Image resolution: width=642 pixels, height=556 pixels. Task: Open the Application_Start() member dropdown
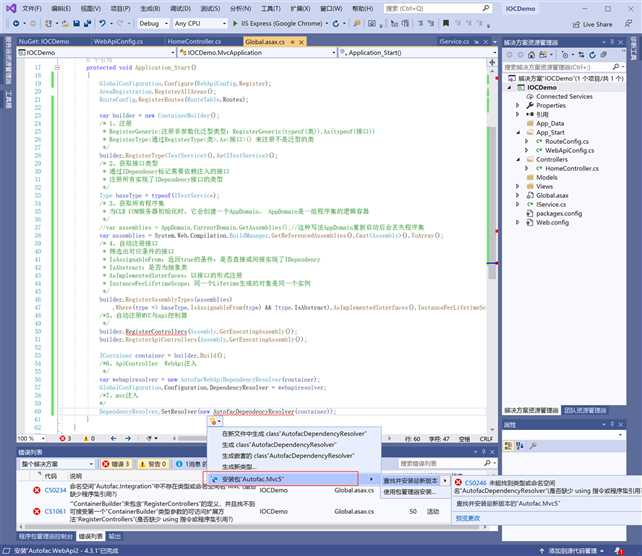tap(418, 52)
